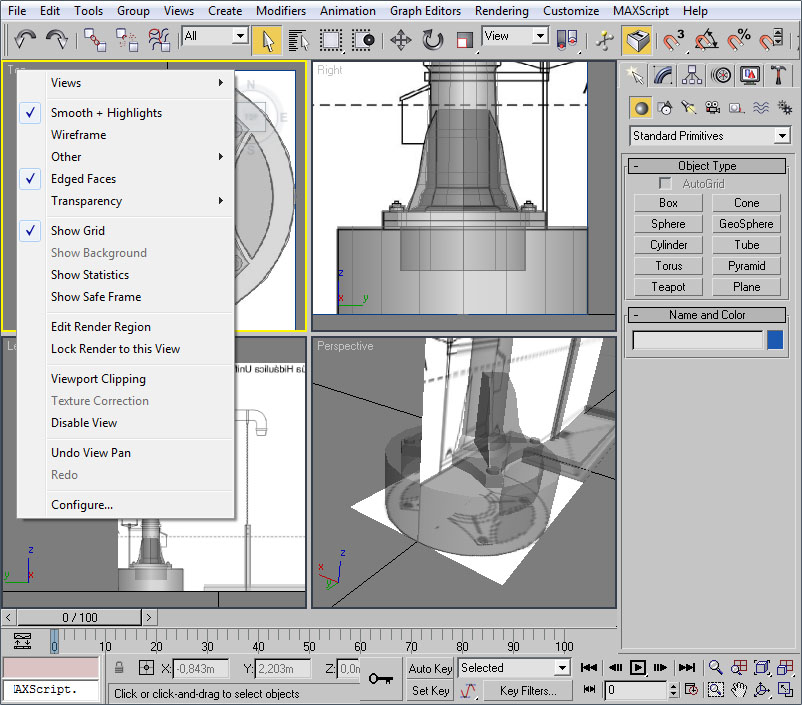Enable the Auto Key animation mode
802x705 pixels.
pos(430,668)
